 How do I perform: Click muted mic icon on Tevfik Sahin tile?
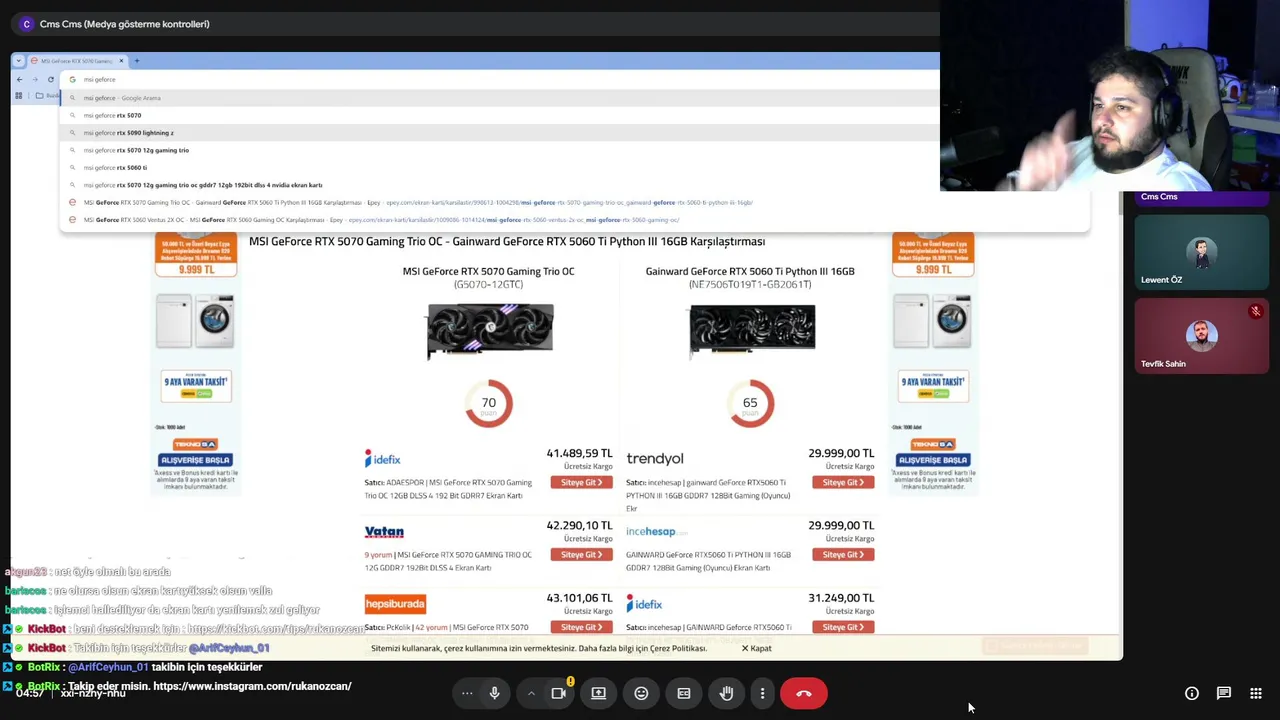[1256, 311]
